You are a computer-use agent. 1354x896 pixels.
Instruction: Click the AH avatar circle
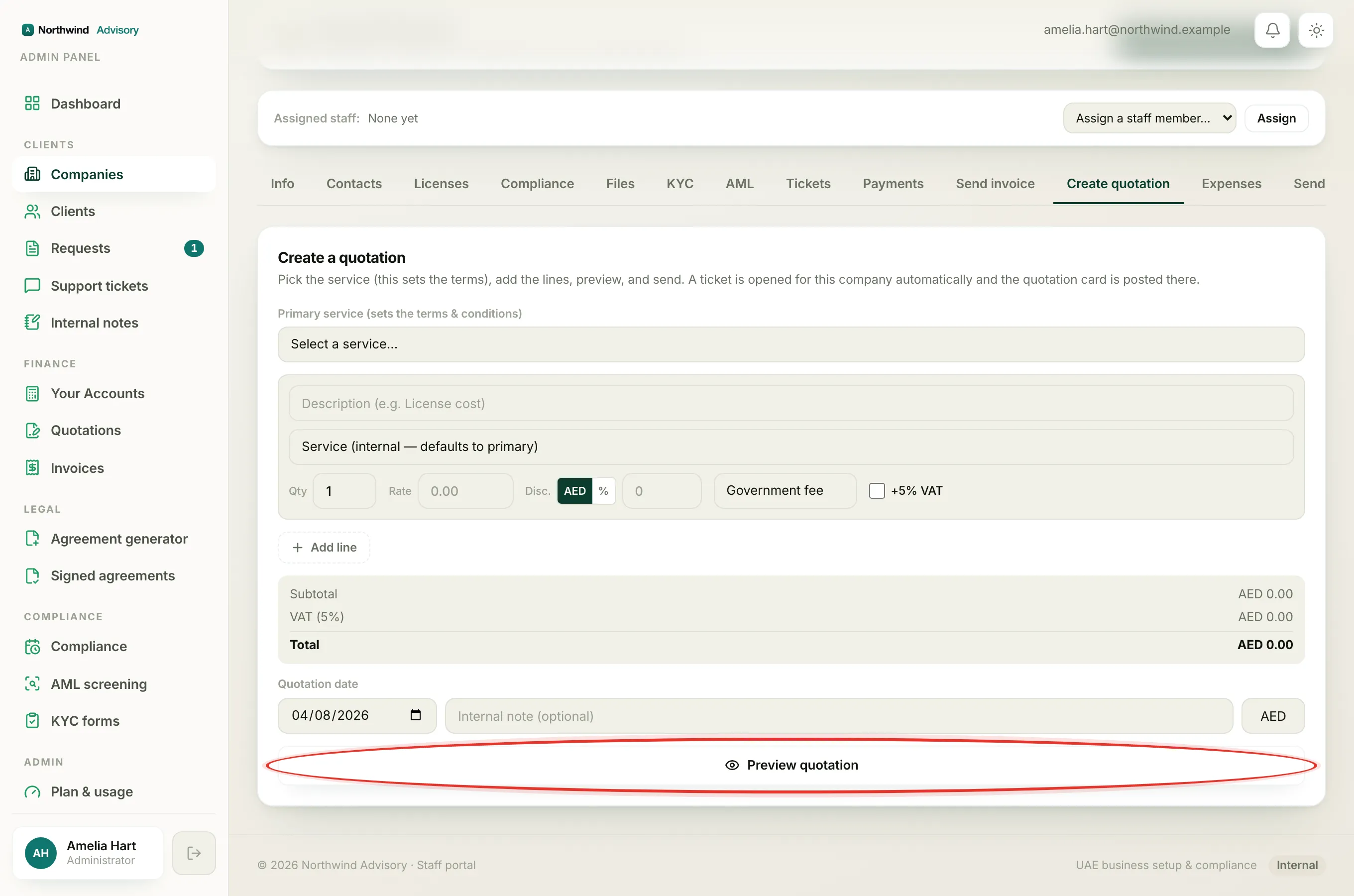pyautogui.click(x=41, y=853)
